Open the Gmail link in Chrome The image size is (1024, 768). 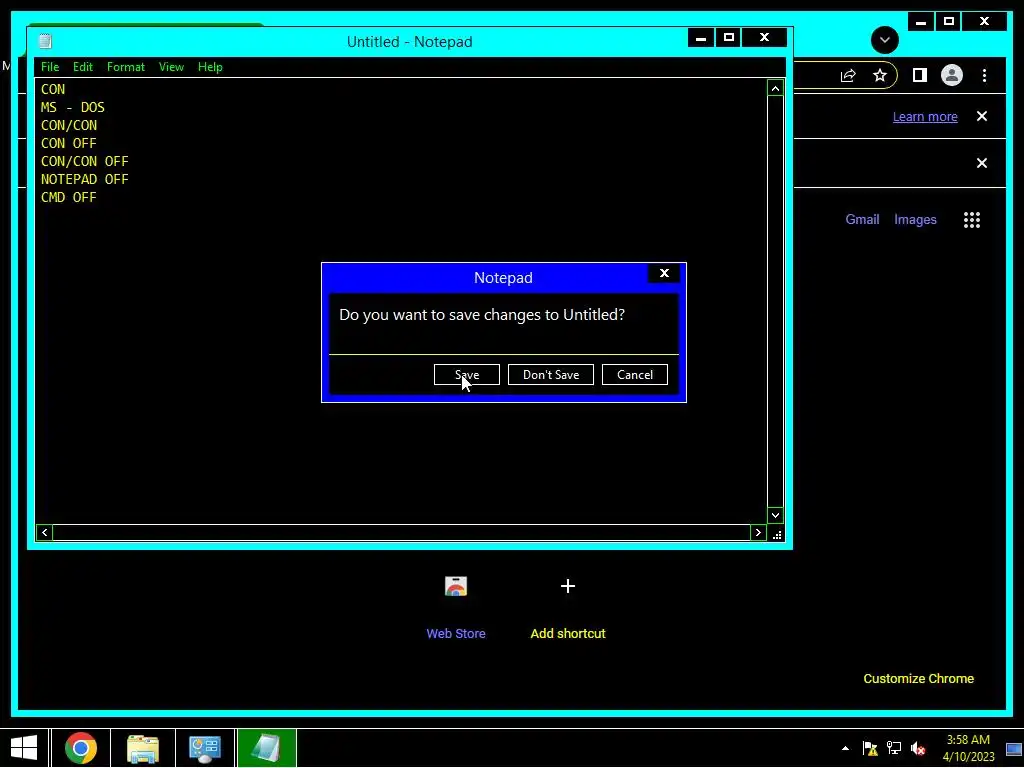pos(862,219)
